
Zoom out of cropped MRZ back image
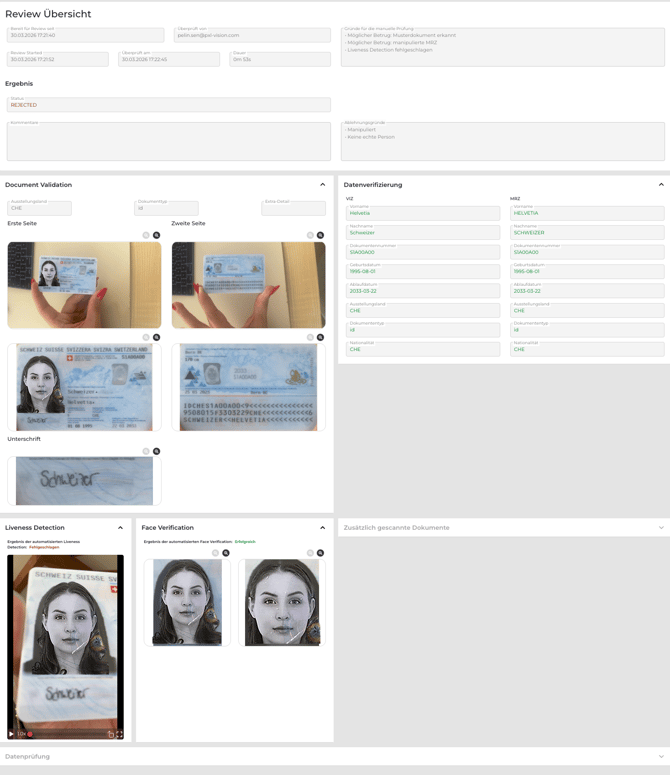(x=310, y=337)
